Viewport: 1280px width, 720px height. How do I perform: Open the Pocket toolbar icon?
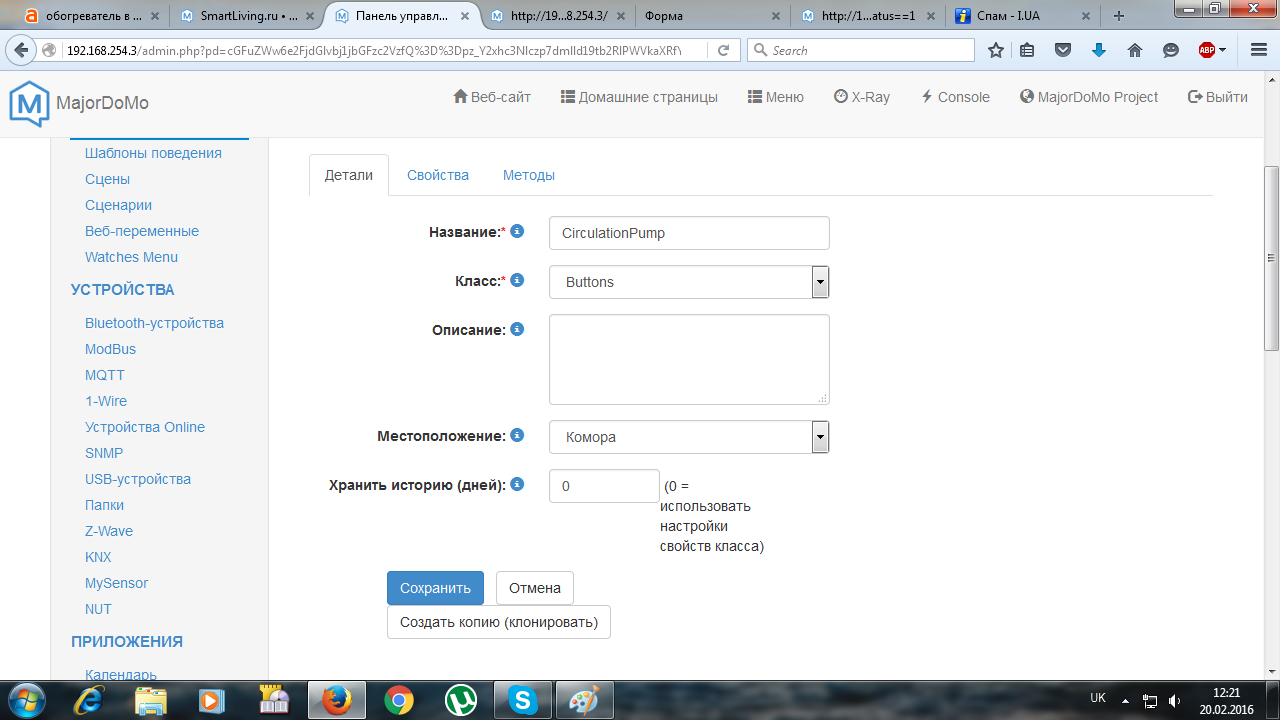(1064, 50)
